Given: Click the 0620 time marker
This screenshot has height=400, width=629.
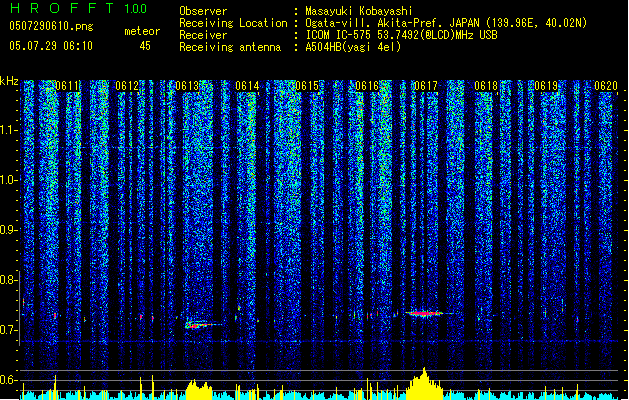Looking at the screenshot, I should point(606,86).
